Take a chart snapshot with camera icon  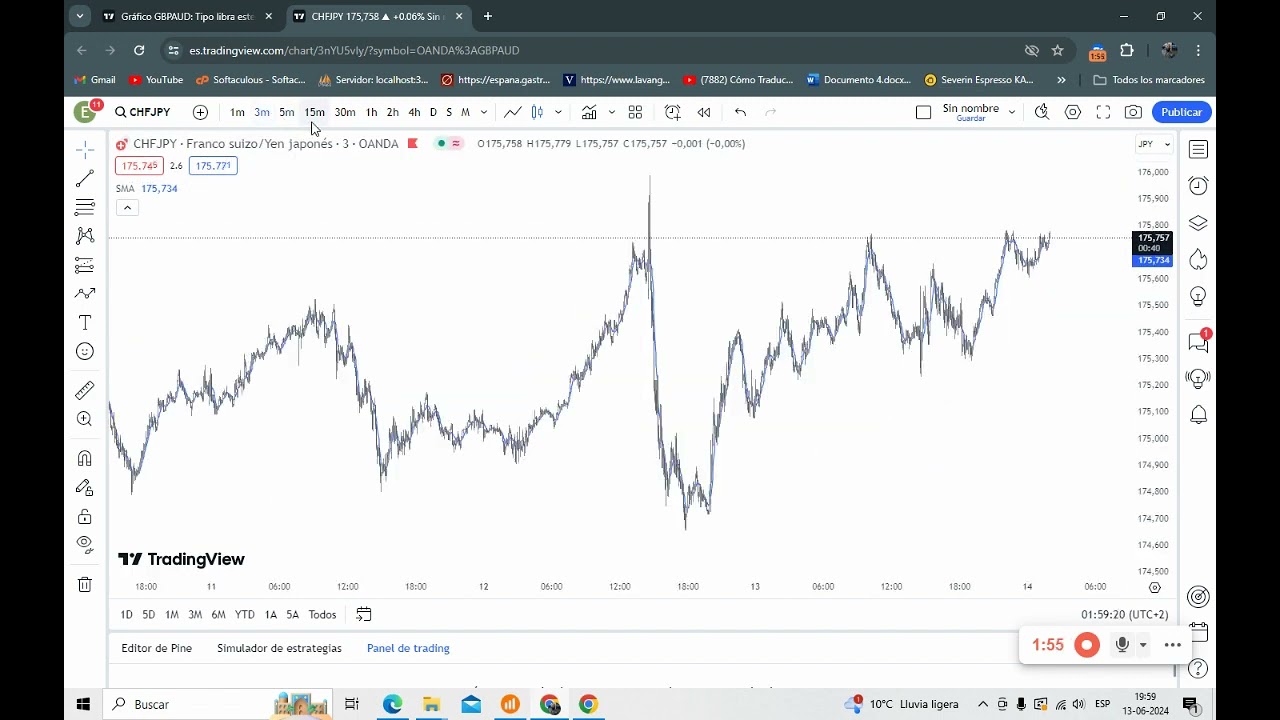pyautogui.click(x=1133, y=112)
